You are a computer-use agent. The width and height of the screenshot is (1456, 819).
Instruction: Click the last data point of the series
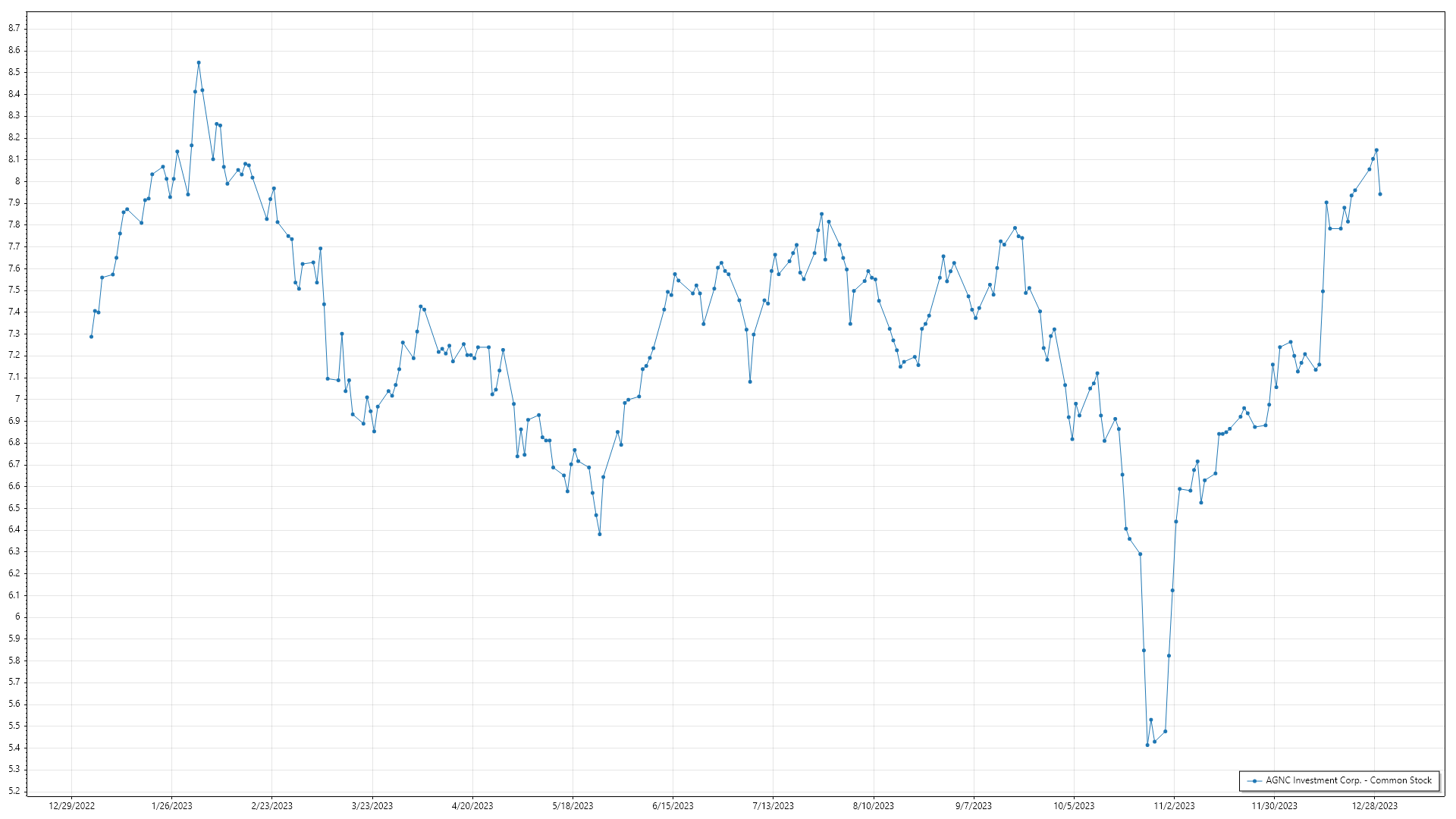[x=1380, y=194]
